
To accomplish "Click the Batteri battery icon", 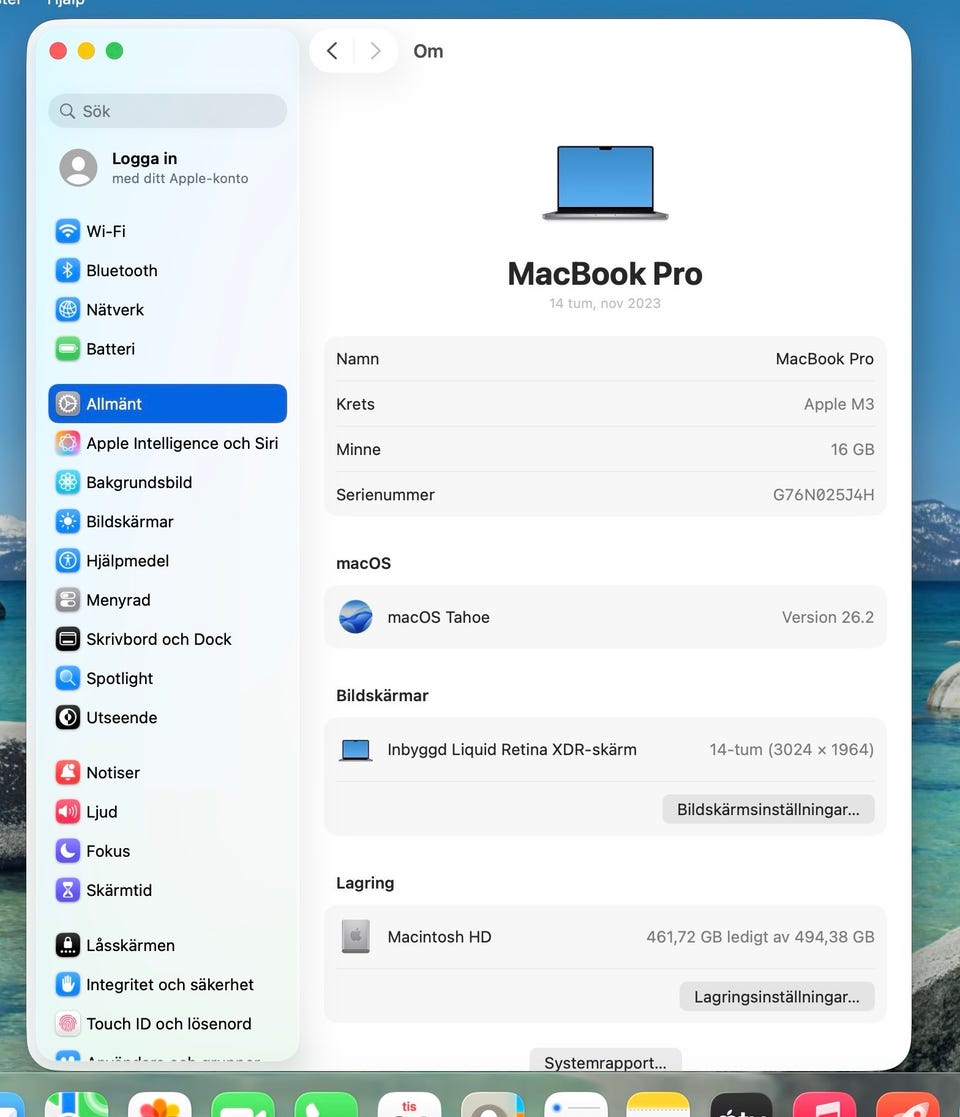I will (67, 349).
